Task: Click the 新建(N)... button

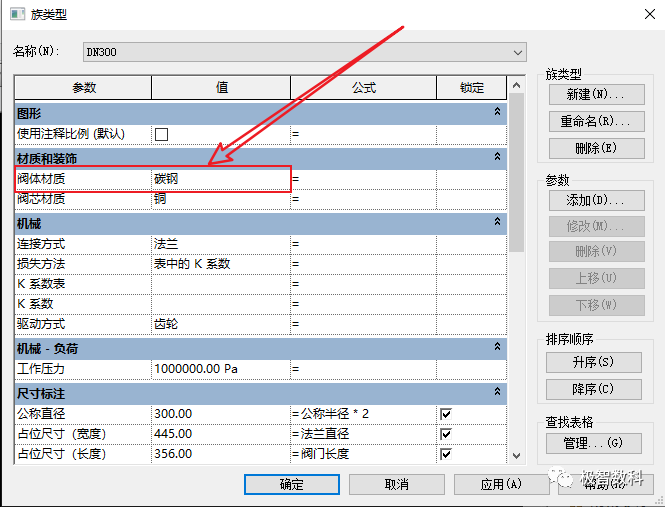Action: pyautogui.click(x=597, y=94)
